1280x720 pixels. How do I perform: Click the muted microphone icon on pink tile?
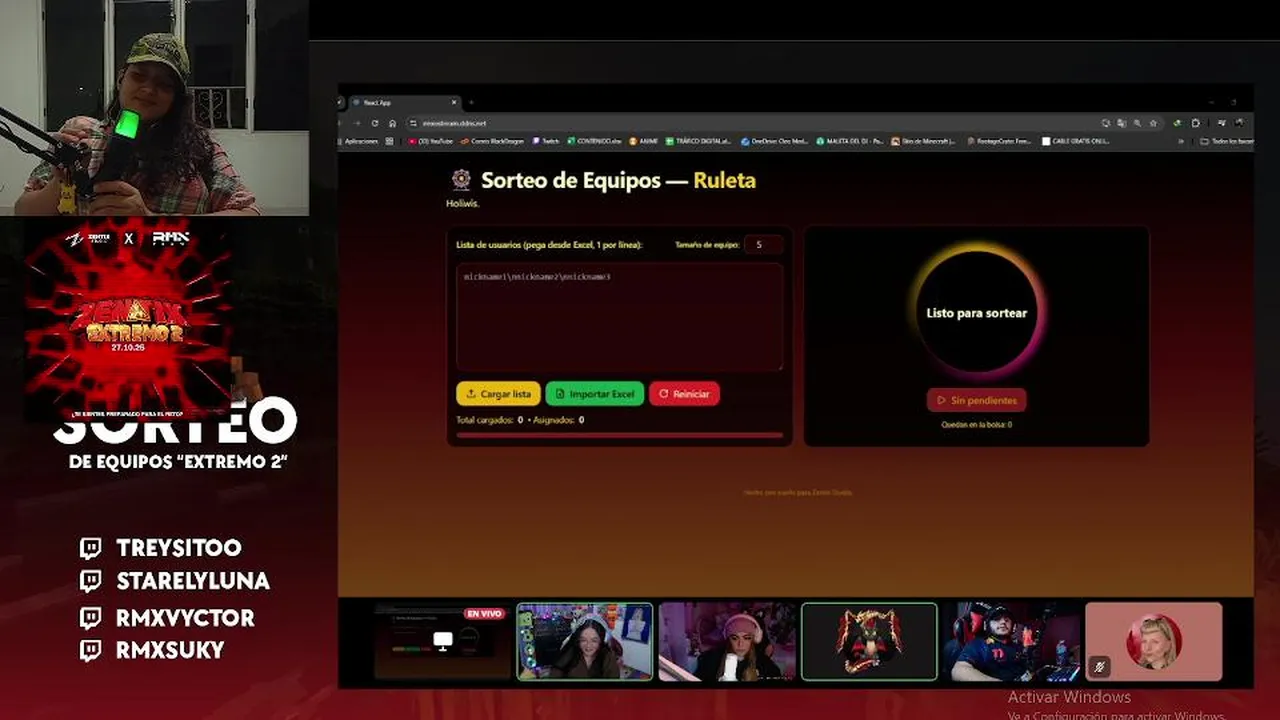pyautogui.click(x=1100, y=666)
